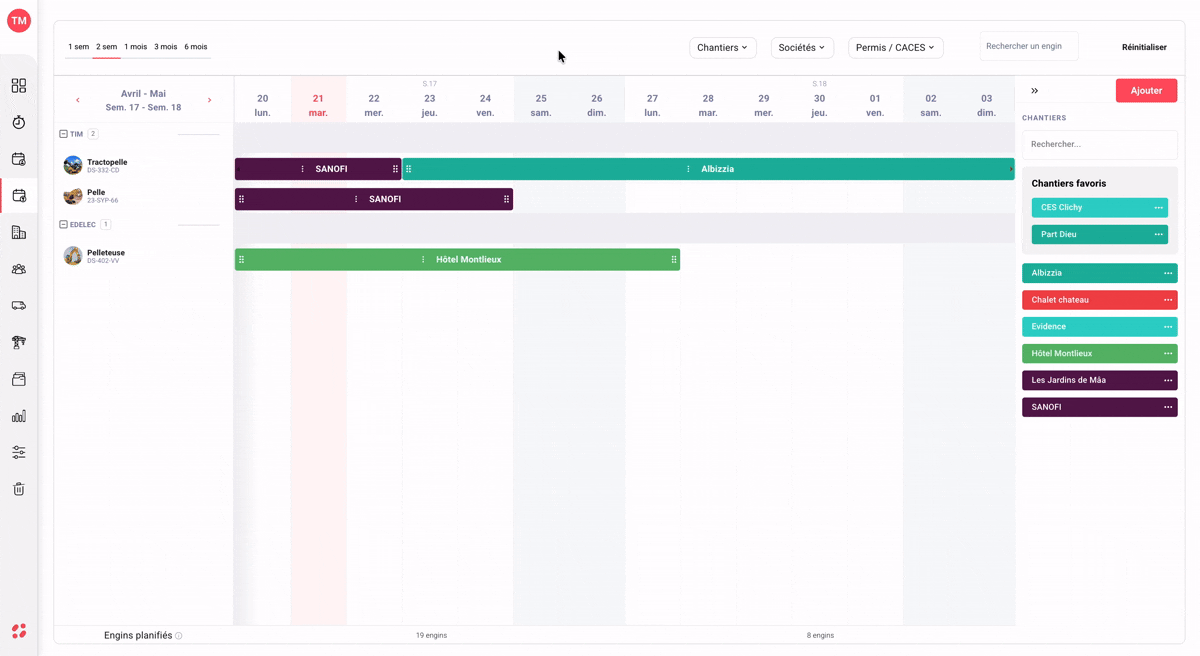Open the sliders settings icon in sidebar

click(18, 452)
